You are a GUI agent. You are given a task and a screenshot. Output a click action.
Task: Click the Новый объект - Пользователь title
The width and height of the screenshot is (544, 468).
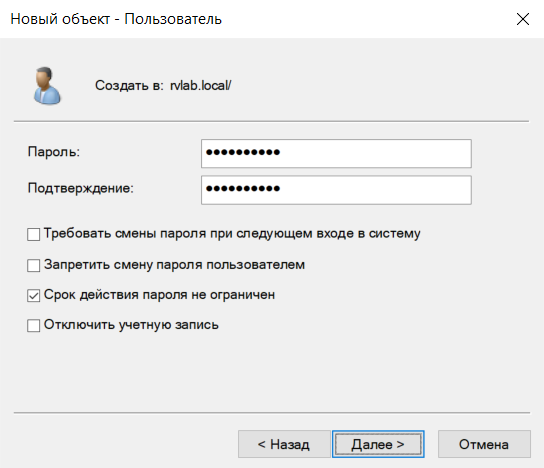tap(116, 19)
